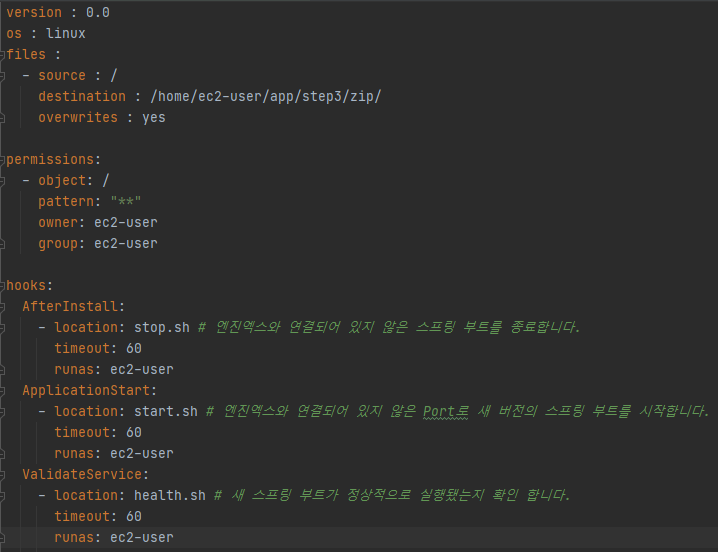Image resolution: width=718 pixels, height=552 pixels.
Task: Click 'location' key on the health.sh line
Action: 86,496
